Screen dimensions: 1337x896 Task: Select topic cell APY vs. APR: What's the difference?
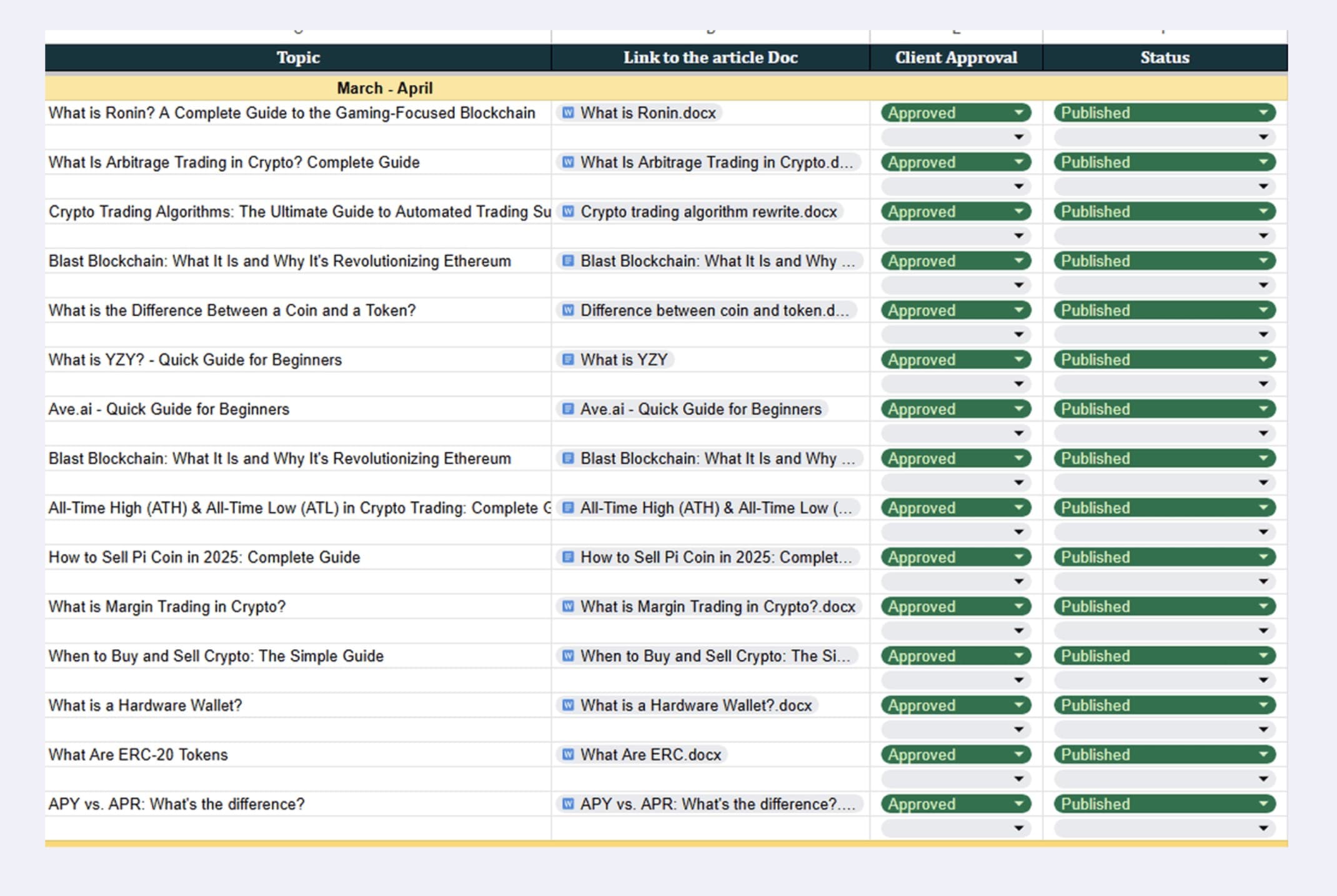298,804
